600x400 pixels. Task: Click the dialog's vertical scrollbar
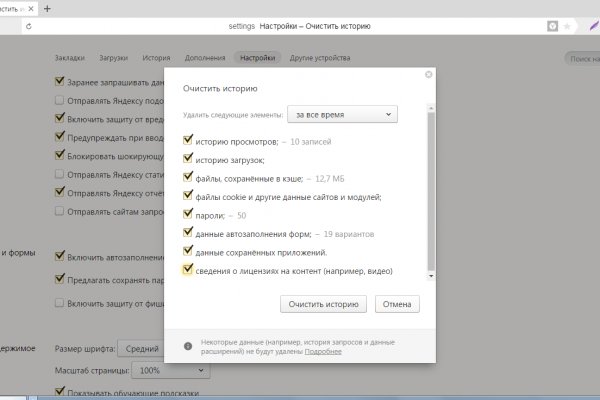coord(431,180)
